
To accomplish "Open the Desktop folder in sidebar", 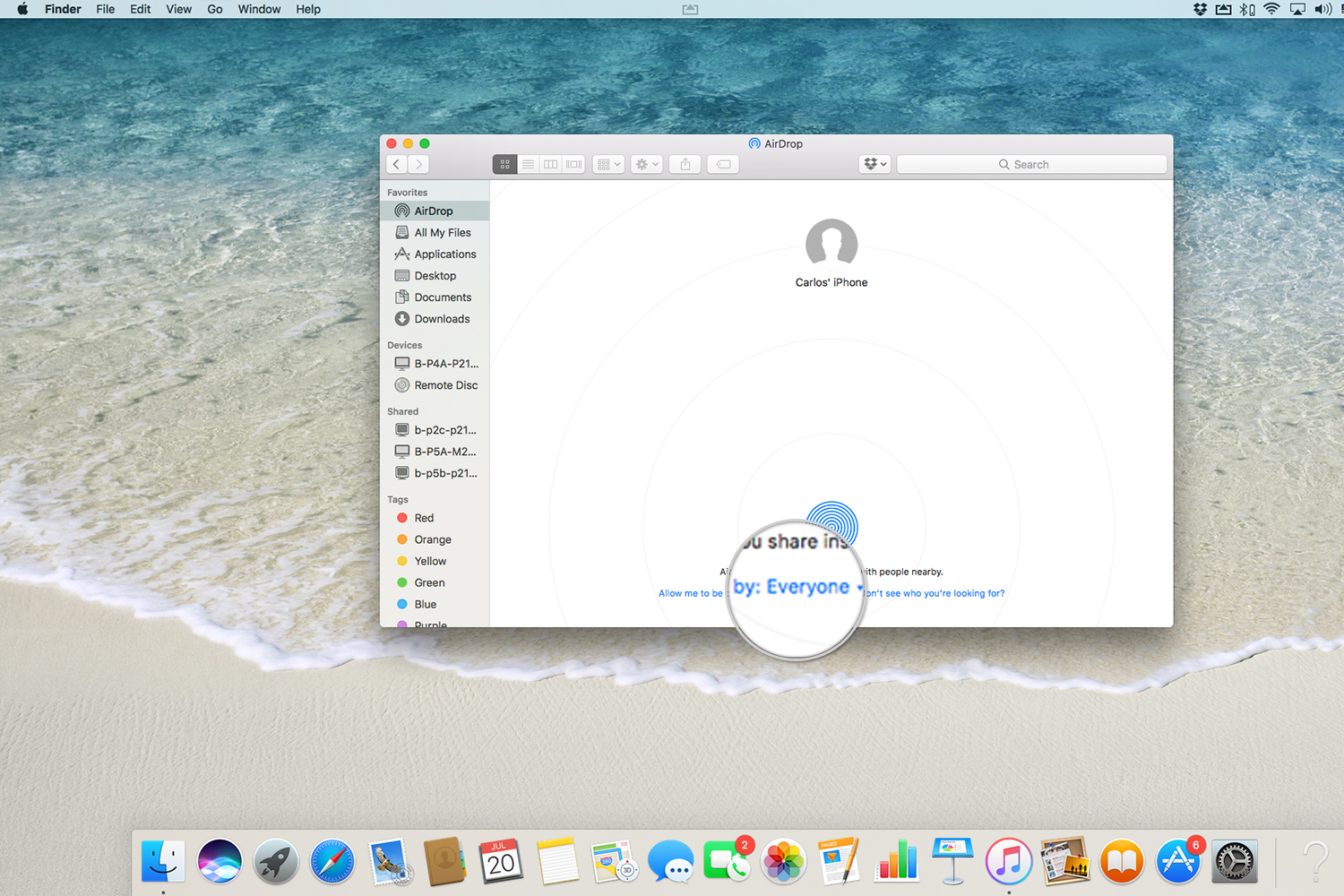I will click(x=435, y=275).
